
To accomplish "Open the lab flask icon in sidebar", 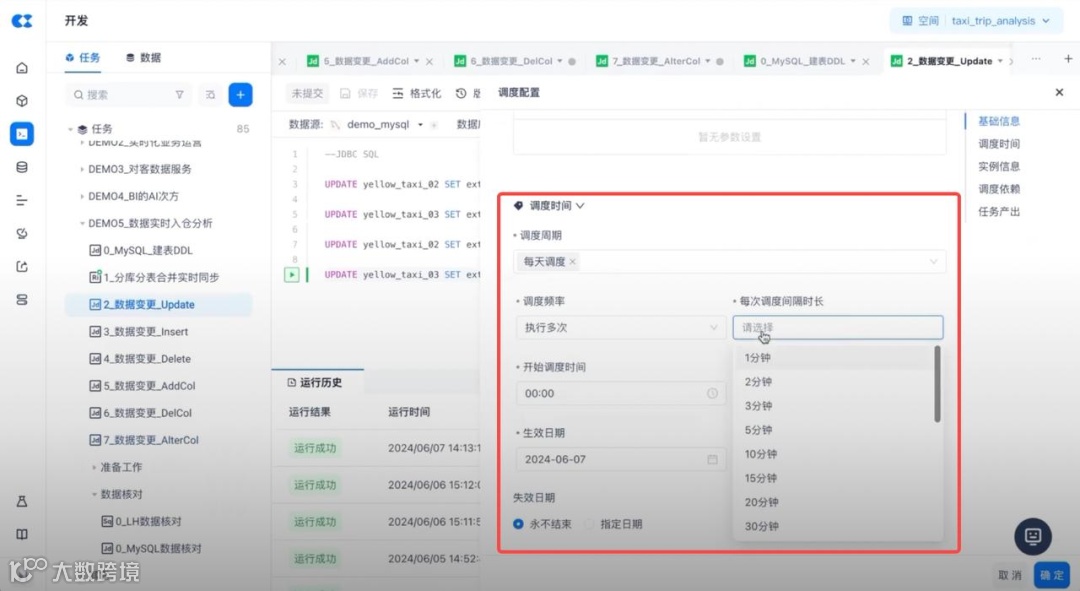I will click(22, 501).
